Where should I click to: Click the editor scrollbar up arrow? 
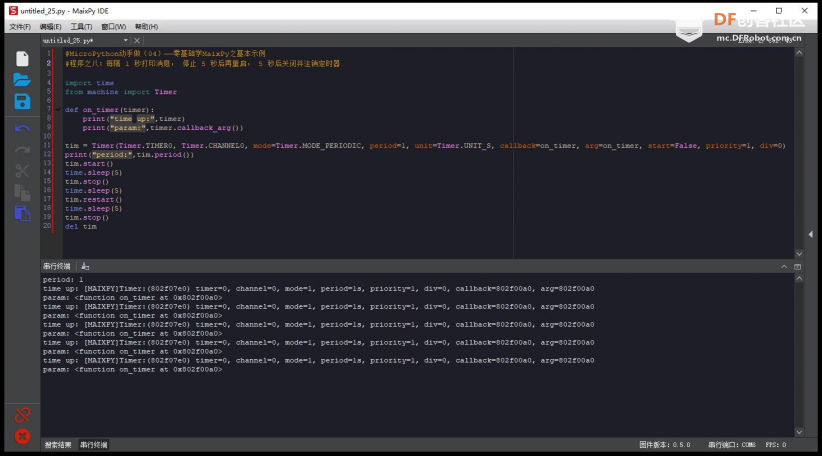(799, 53)
